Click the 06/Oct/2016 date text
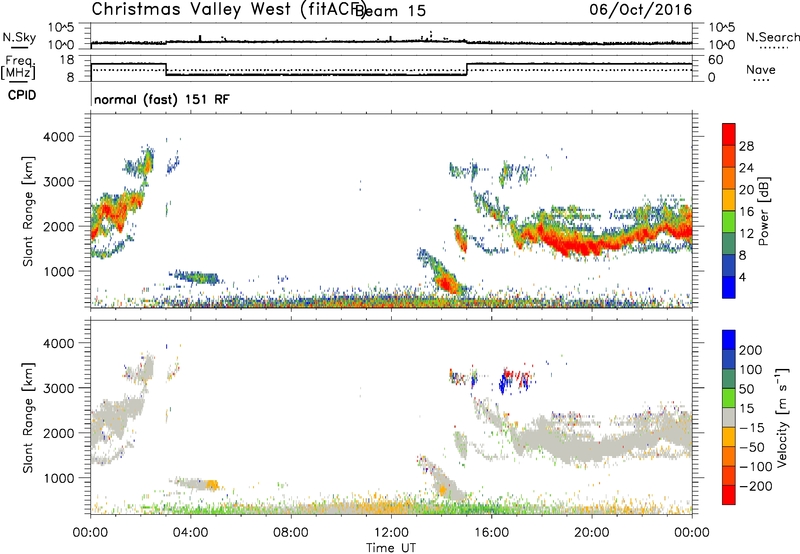The width and height of the screenshot is (800, 554). click(x=641, y=9)
